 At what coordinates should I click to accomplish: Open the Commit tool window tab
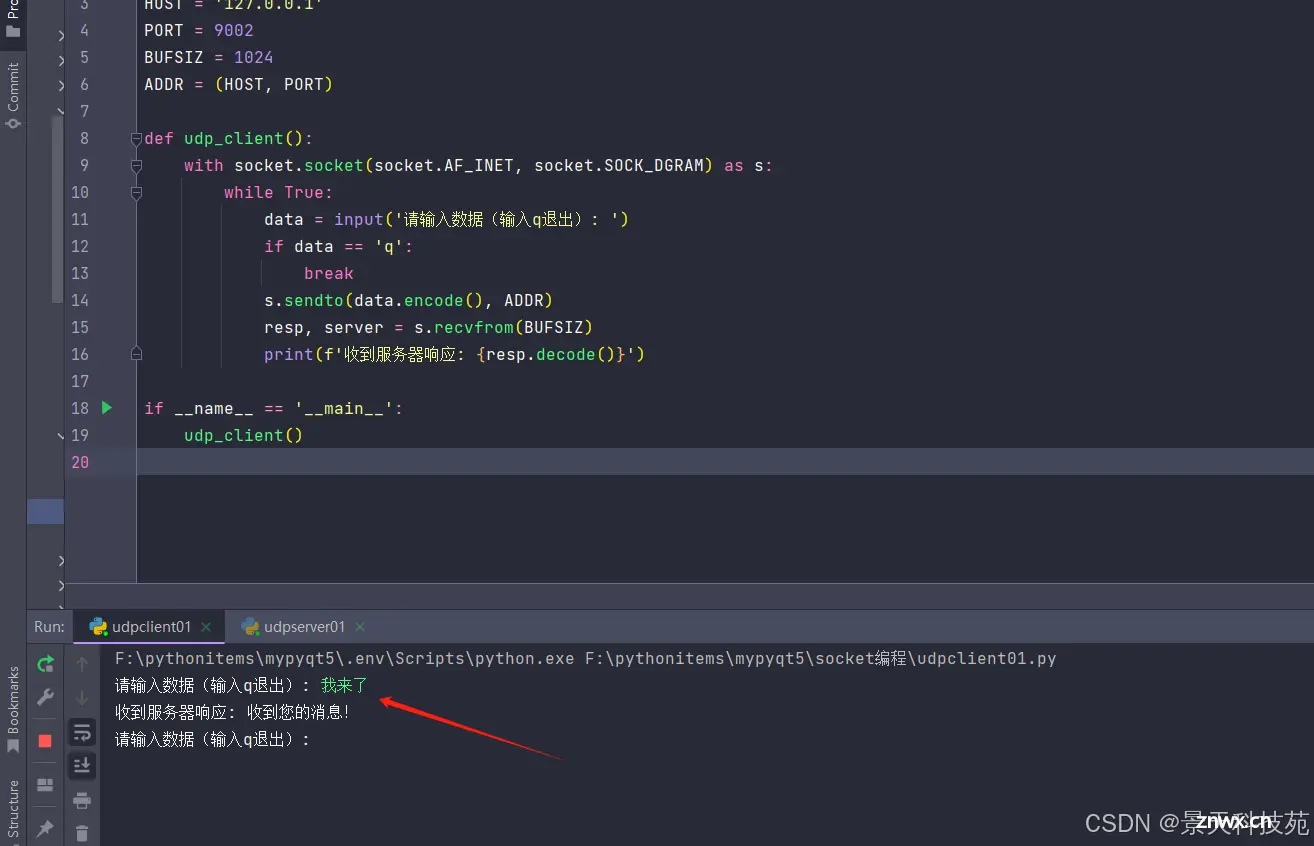(x=13, y=96)
